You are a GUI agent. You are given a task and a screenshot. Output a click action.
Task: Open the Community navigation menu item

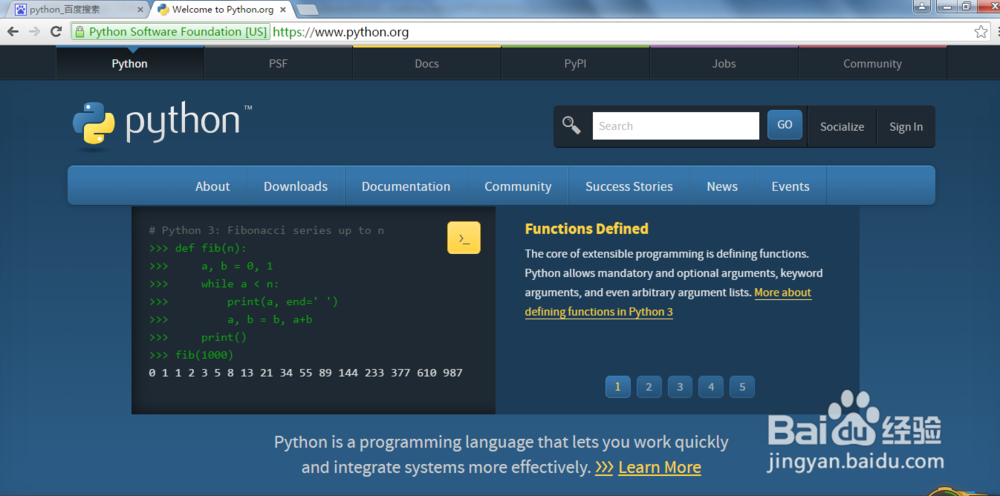click(518, 186)
